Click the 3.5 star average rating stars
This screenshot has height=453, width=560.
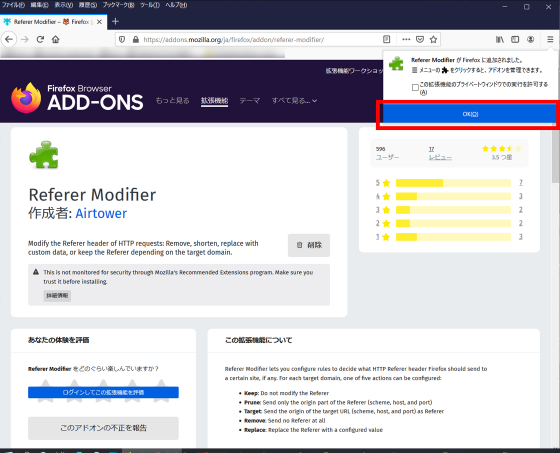[x=501, y=149]
